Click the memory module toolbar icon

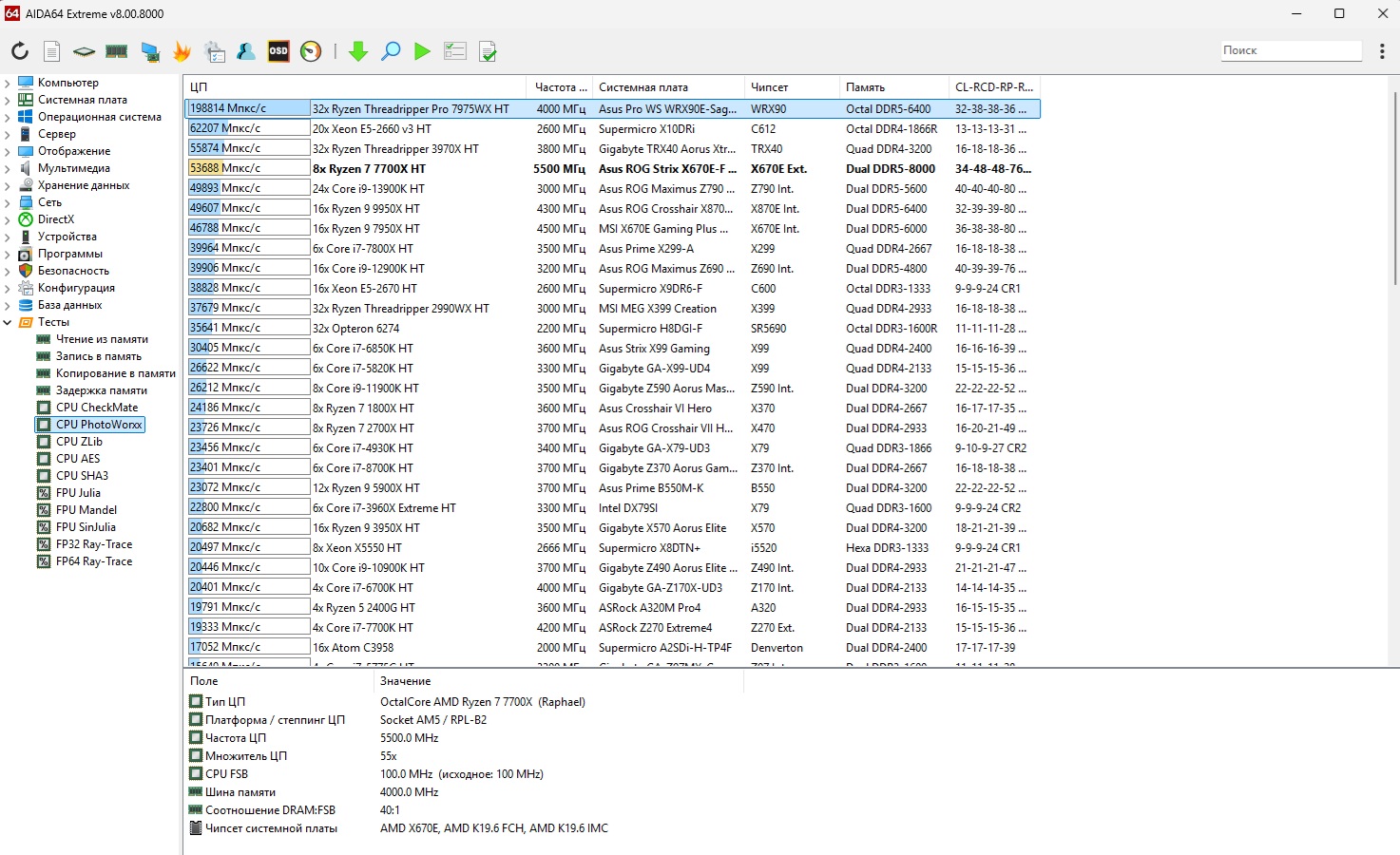coord(117,51)
